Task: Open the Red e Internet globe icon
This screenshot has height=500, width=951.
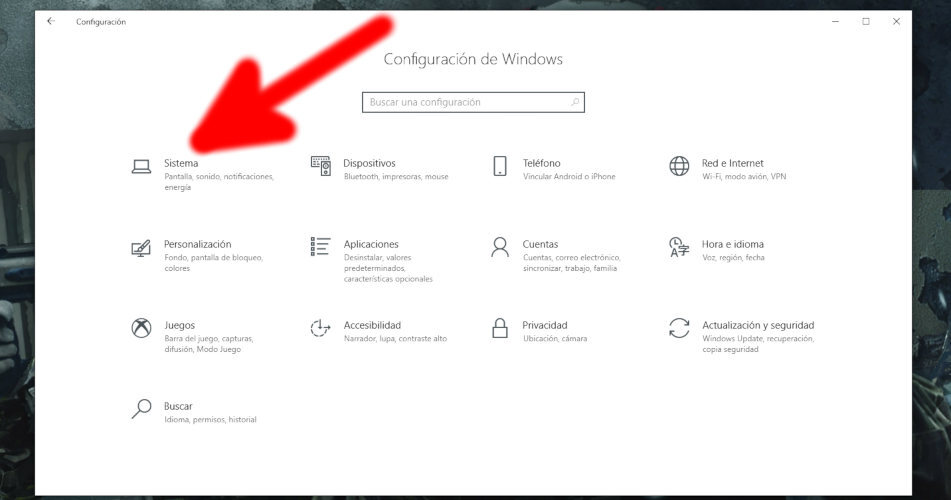Action: tap(679, 166)
